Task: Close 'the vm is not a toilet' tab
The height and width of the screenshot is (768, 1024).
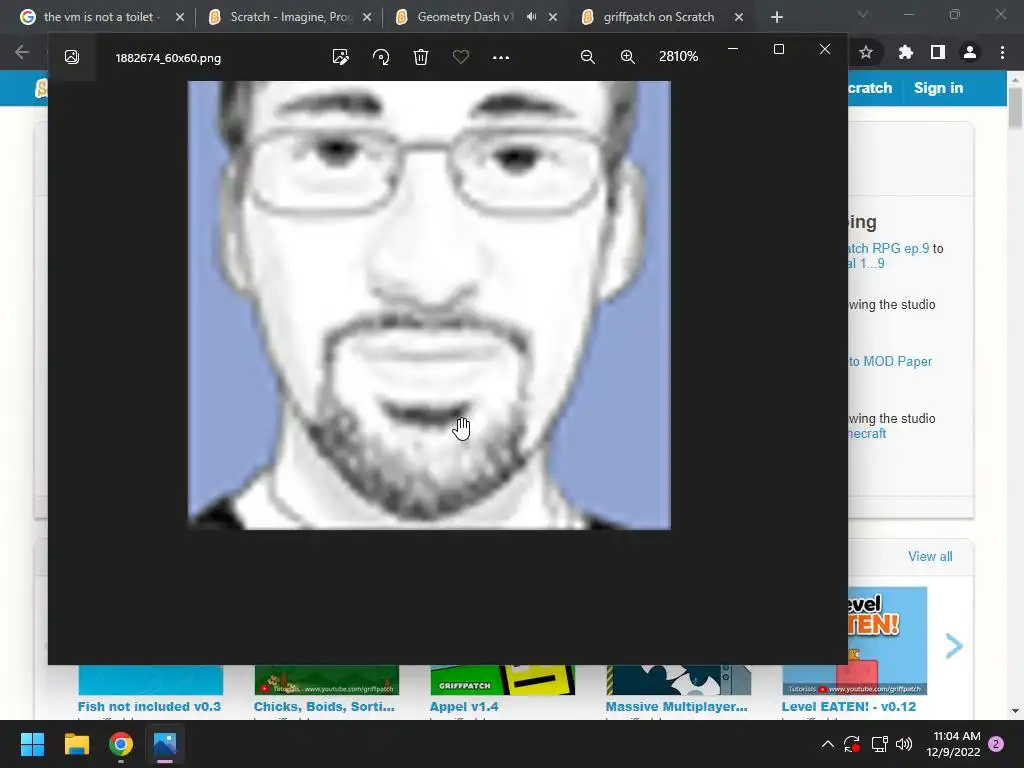Action: [180, 18]
